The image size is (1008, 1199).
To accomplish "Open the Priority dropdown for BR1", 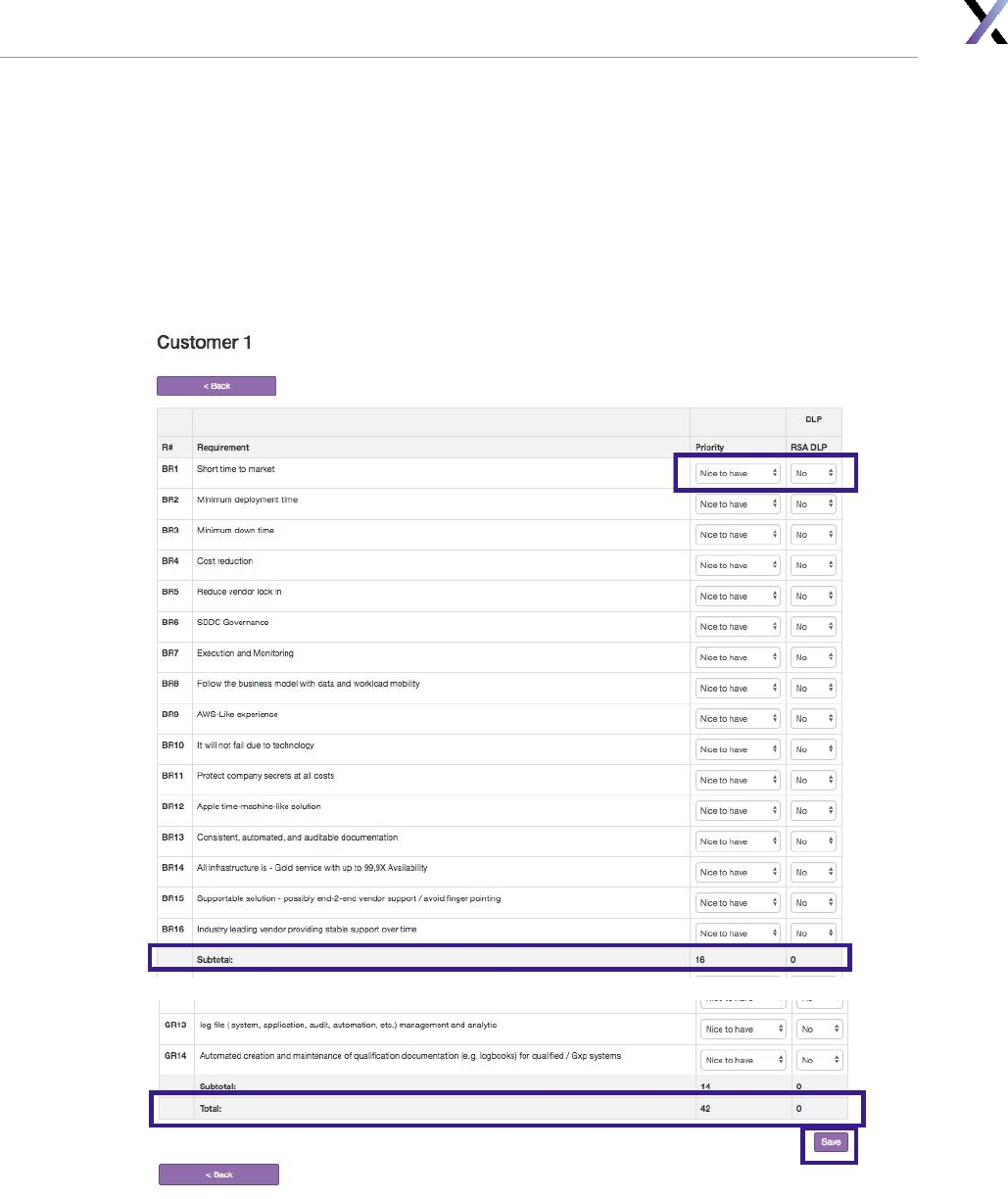I will [x=738, y=473].
